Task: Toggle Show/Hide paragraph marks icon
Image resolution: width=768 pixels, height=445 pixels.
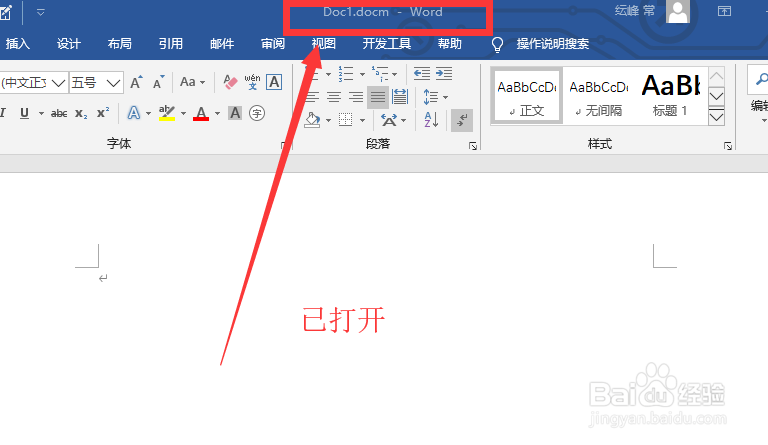Action: pos(461,120)
